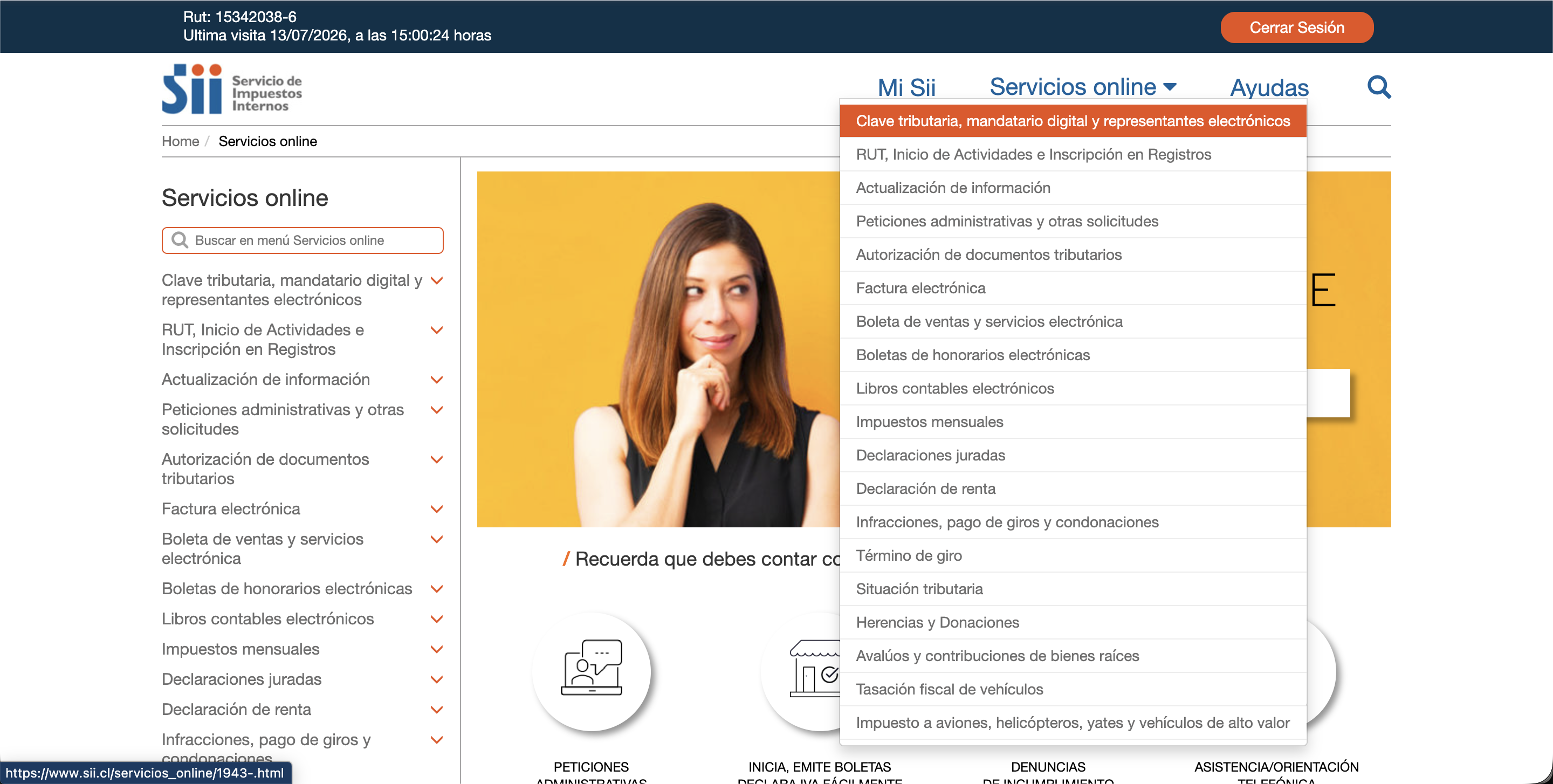Select Situación tributaria menu item

(1073, 589)
